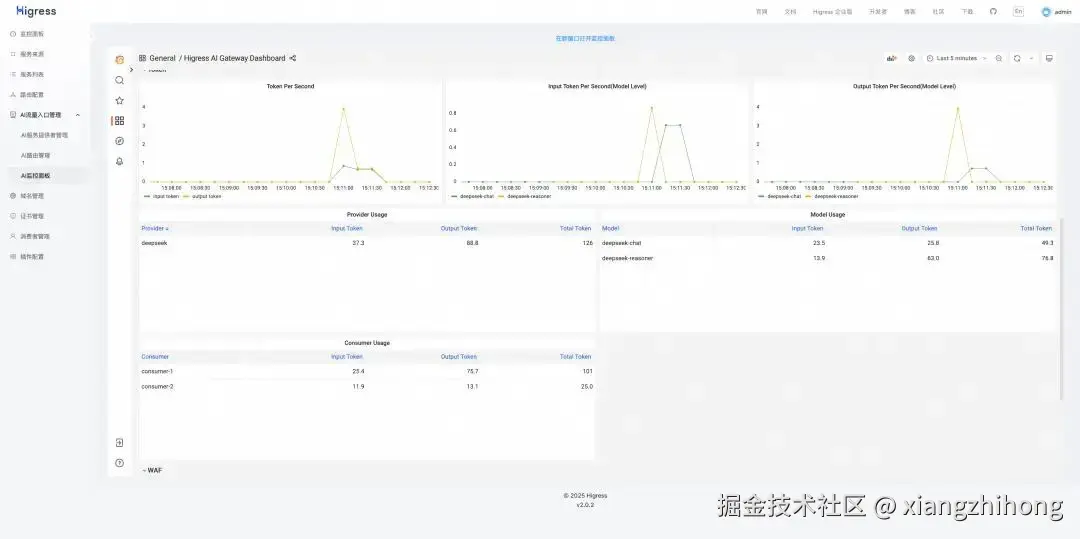Refresh dashboard with circular arrows icon

1017,59
